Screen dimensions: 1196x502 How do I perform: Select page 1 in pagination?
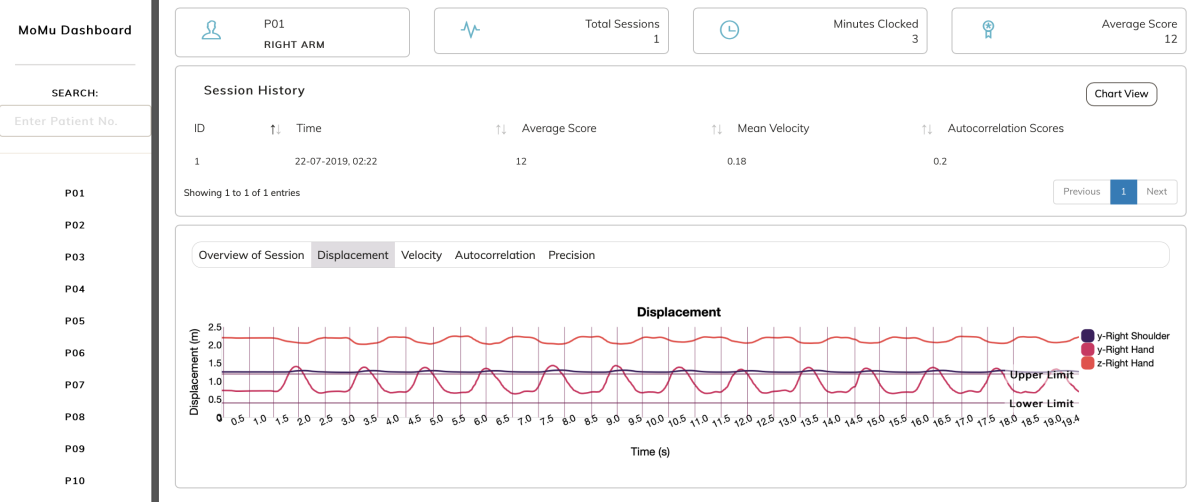[1124, 191]
